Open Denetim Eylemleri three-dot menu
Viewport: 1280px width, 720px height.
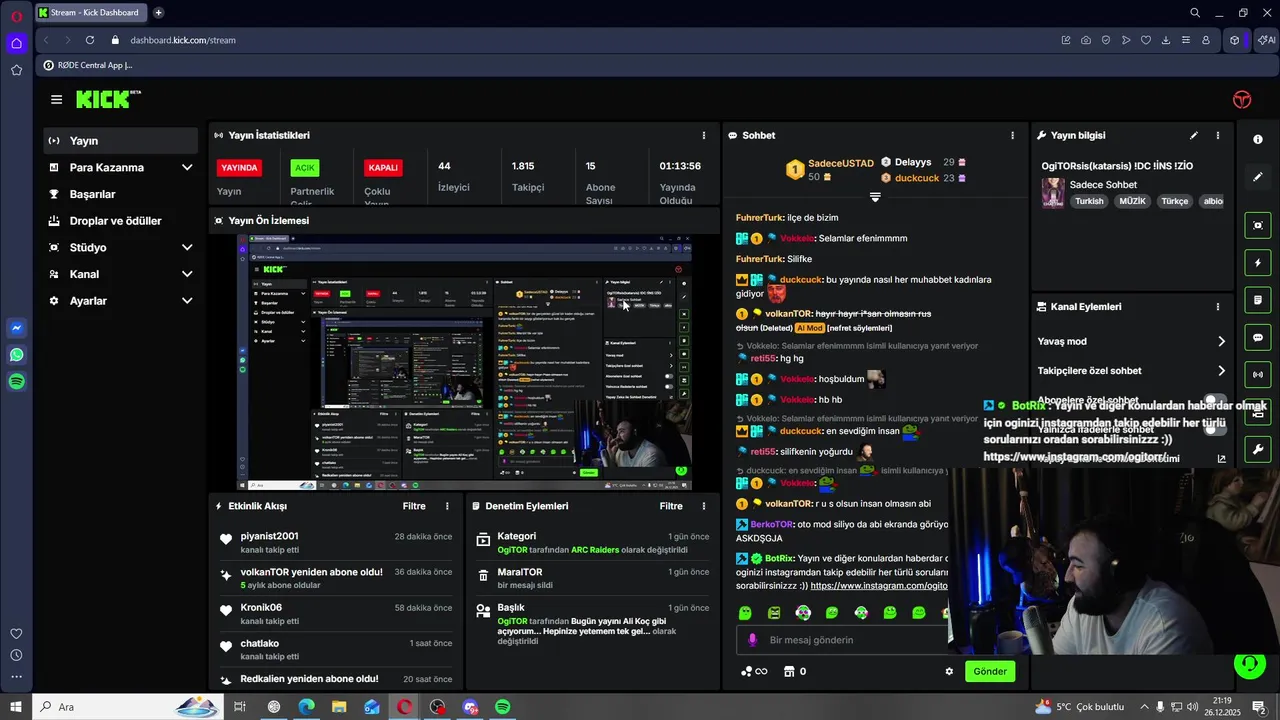704,506
